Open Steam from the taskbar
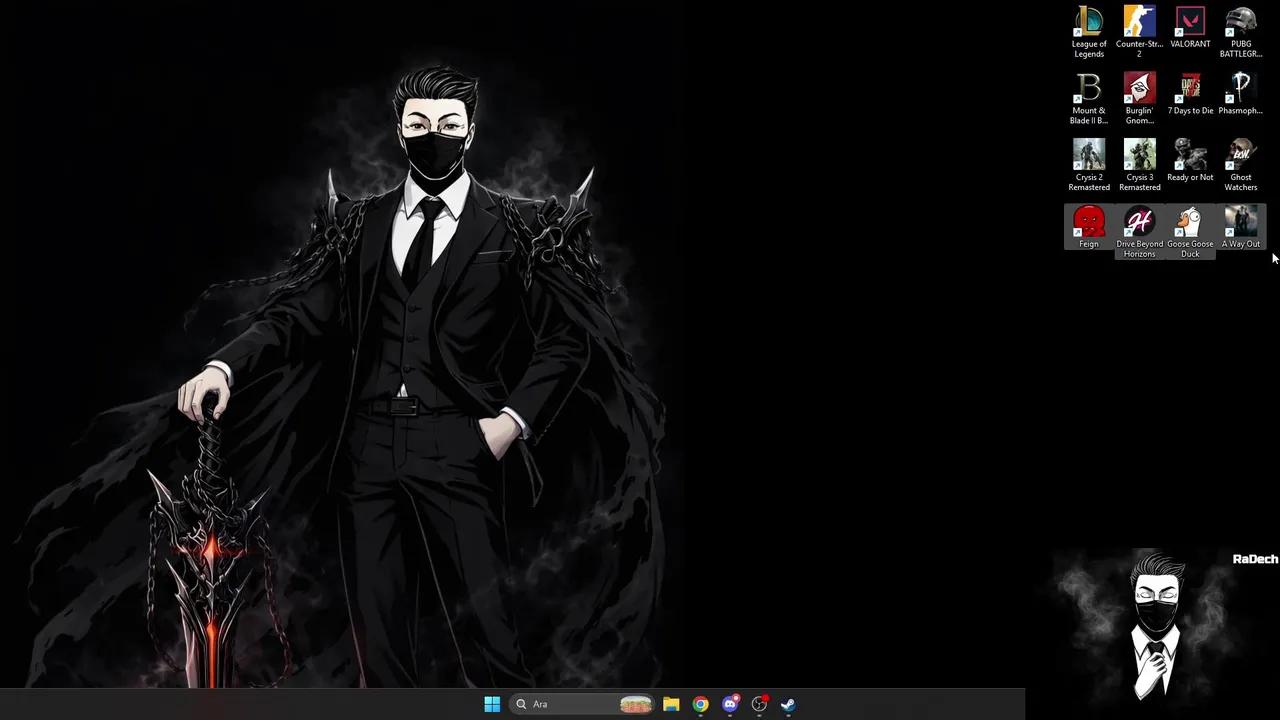This screenshot has width=1280, height=720. pos(788,704)
